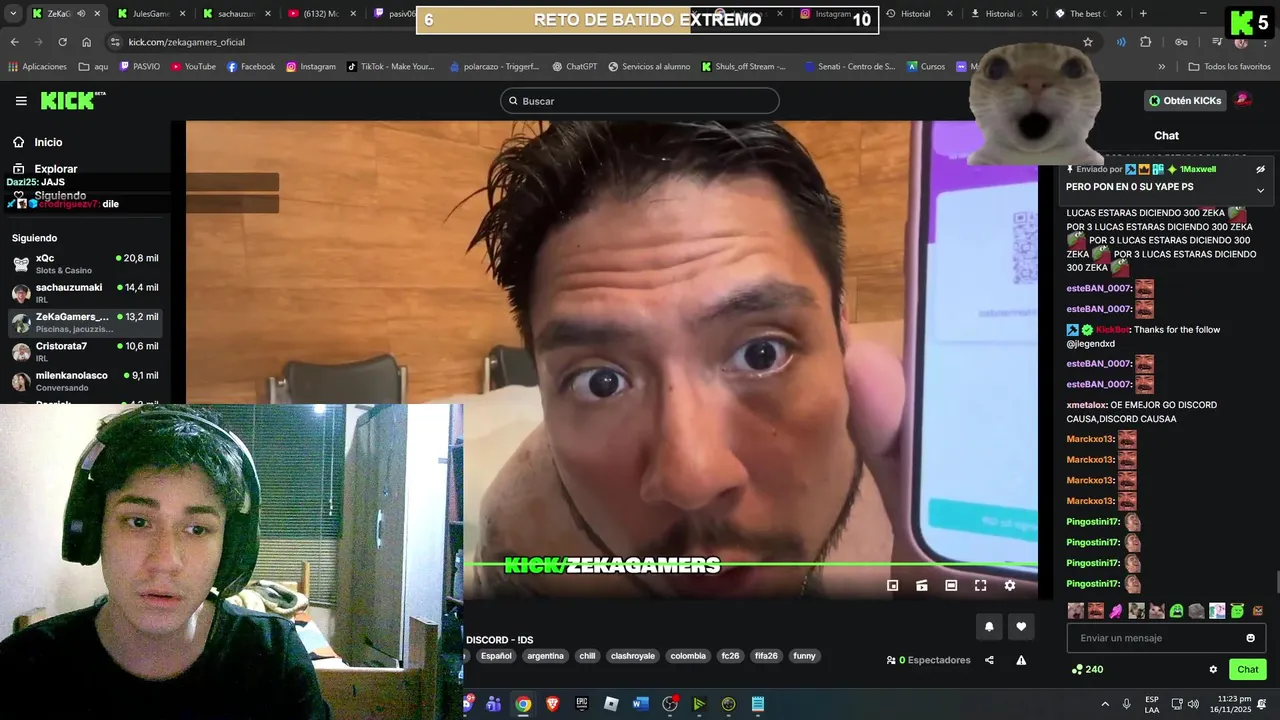
Task: Open the Todos los favoritos folder
Action: 1230,67
